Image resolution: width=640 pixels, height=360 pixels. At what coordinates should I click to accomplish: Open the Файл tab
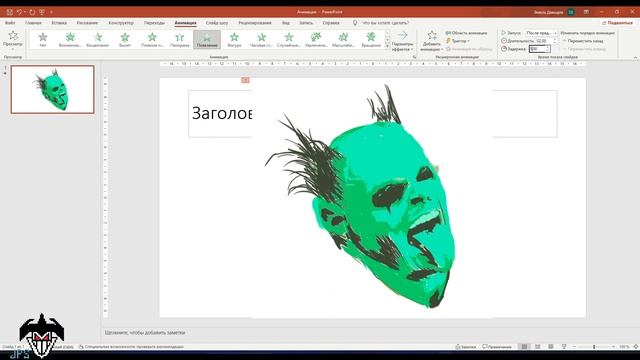[x=10, y=23]
